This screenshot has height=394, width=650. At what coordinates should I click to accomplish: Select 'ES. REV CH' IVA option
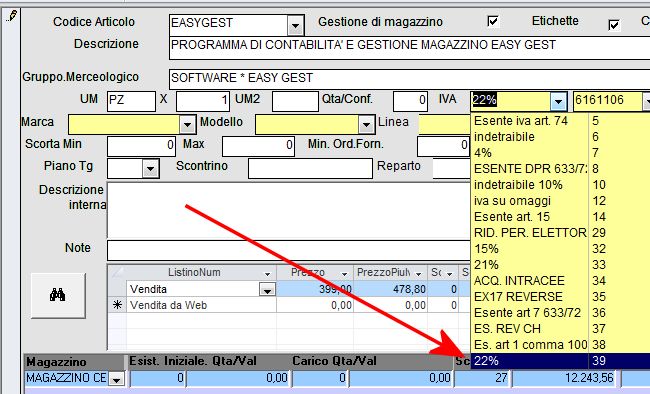click(x=560, y=328)
